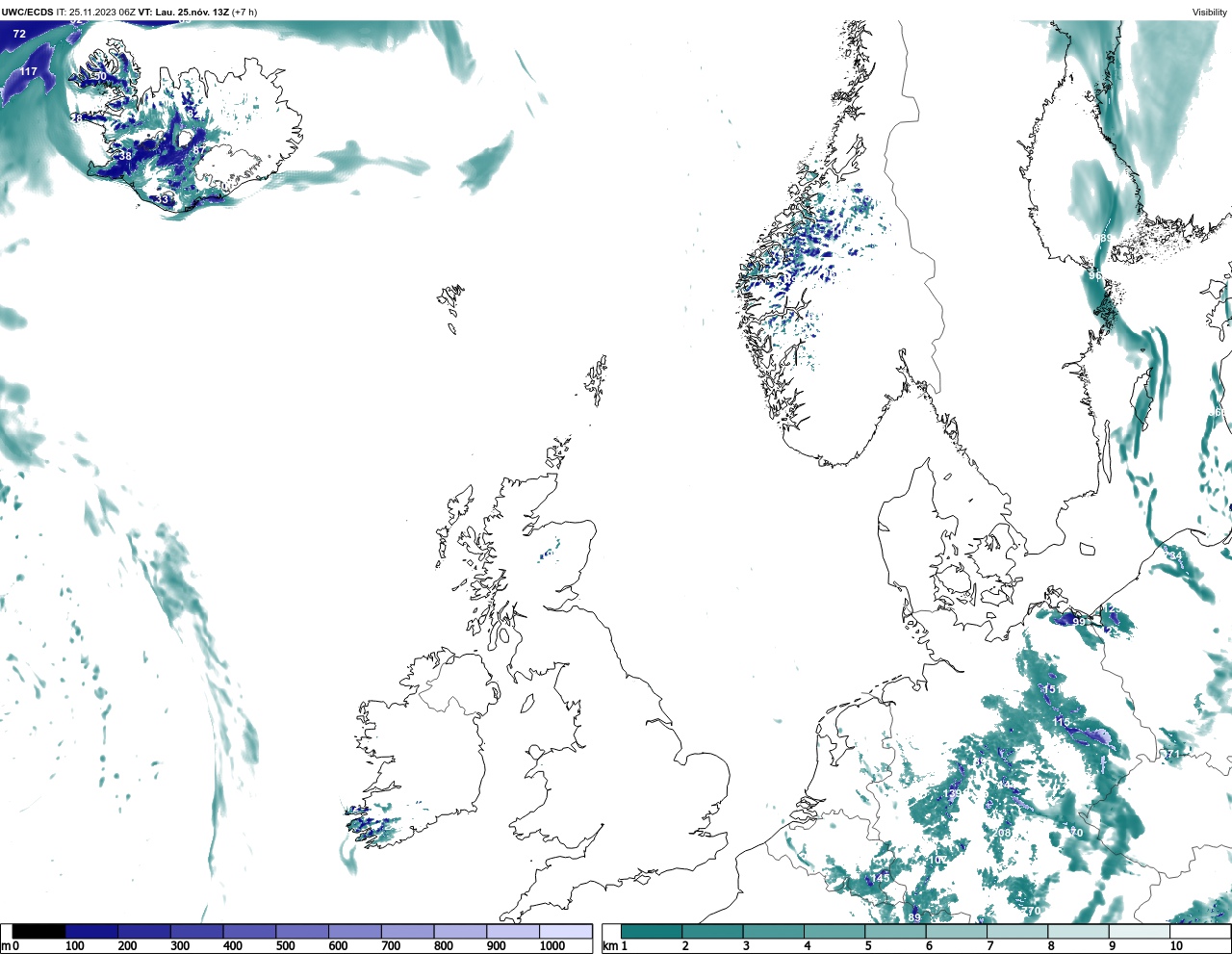This screenshot has height=954, width=1232.
Task: Click the '145' visibility value on map
Action: coord(882,878)
